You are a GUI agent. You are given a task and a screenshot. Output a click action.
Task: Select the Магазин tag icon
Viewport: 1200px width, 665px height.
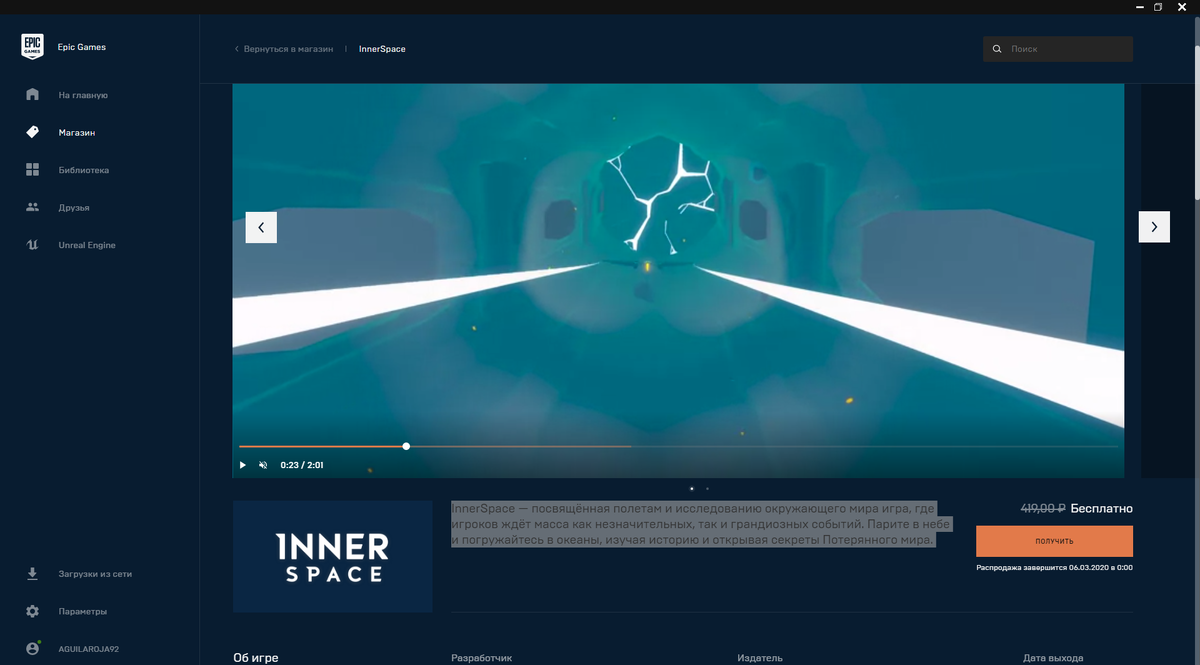32,132
